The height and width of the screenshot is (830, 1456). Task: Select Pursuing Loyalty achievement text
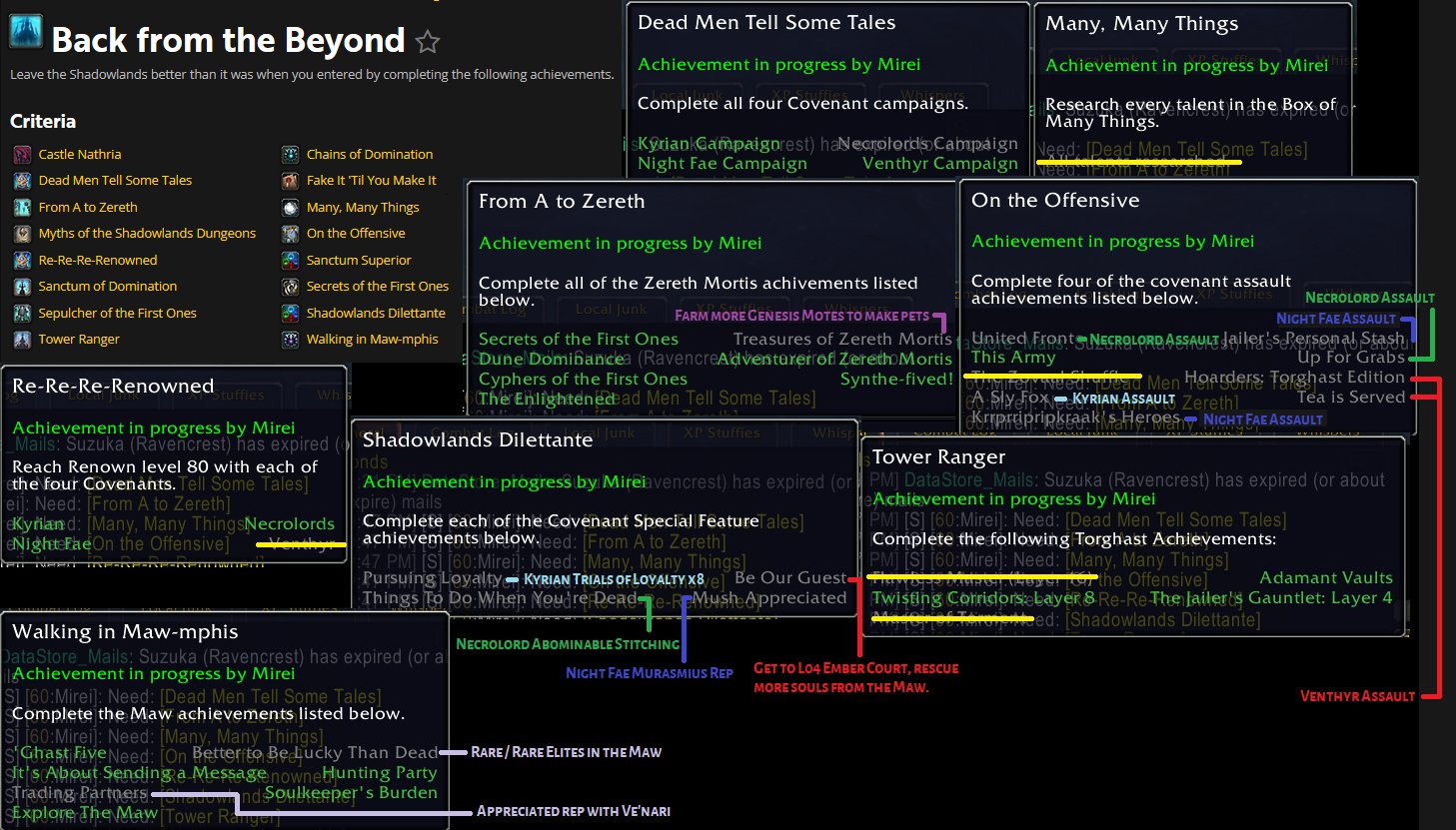(x=432, y=578)
